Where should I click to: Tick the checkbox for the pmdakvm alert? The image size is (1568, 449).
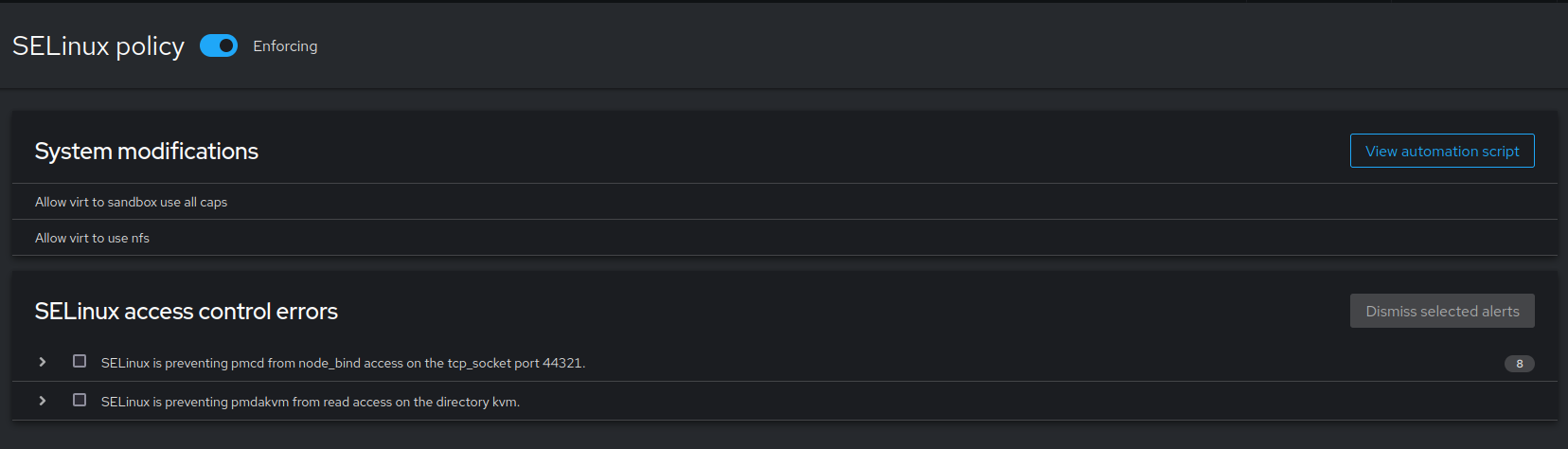[80, 400]
